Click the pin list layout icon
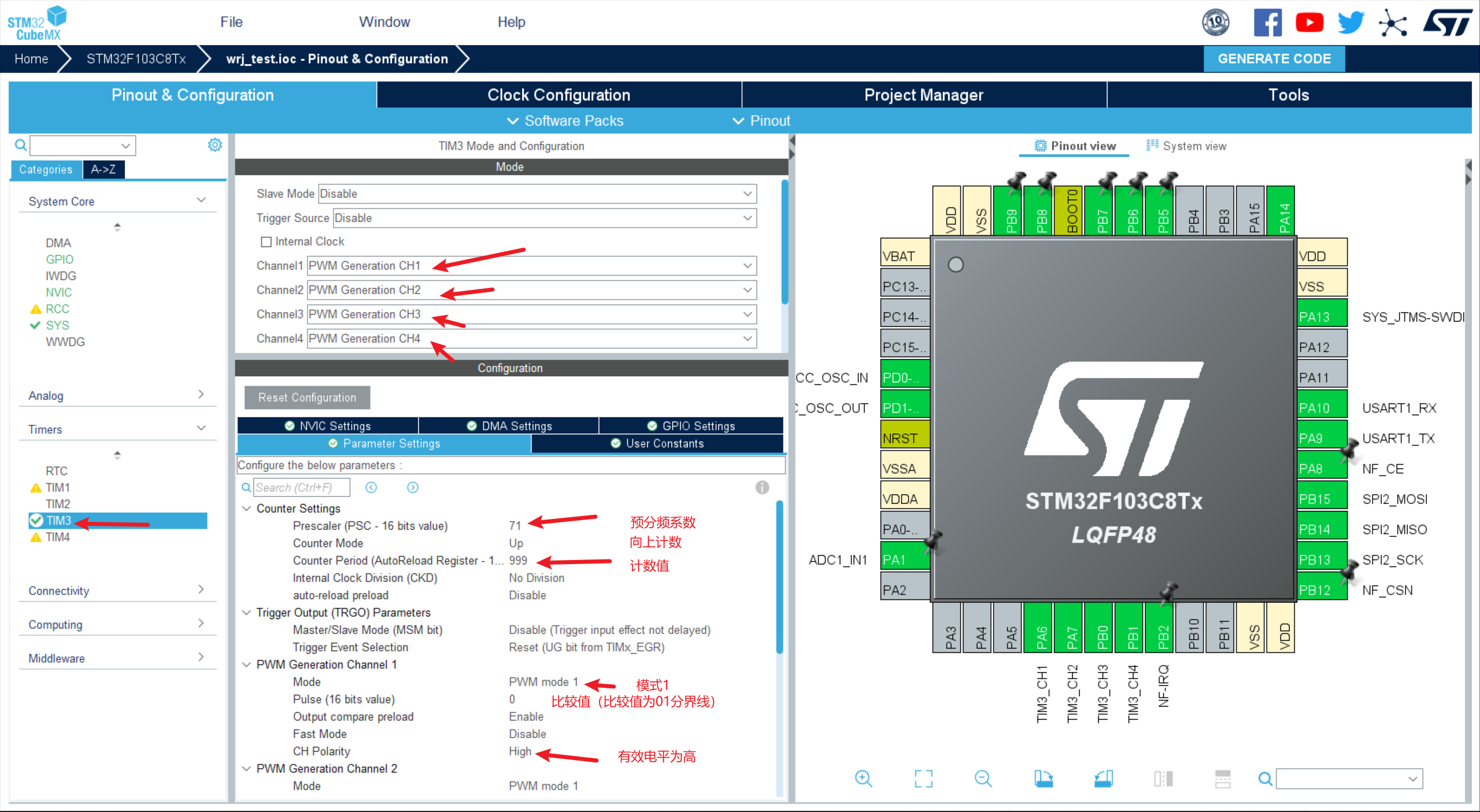The width and height of the screenshot is (1480, 812). click(x=1223, y=778)
